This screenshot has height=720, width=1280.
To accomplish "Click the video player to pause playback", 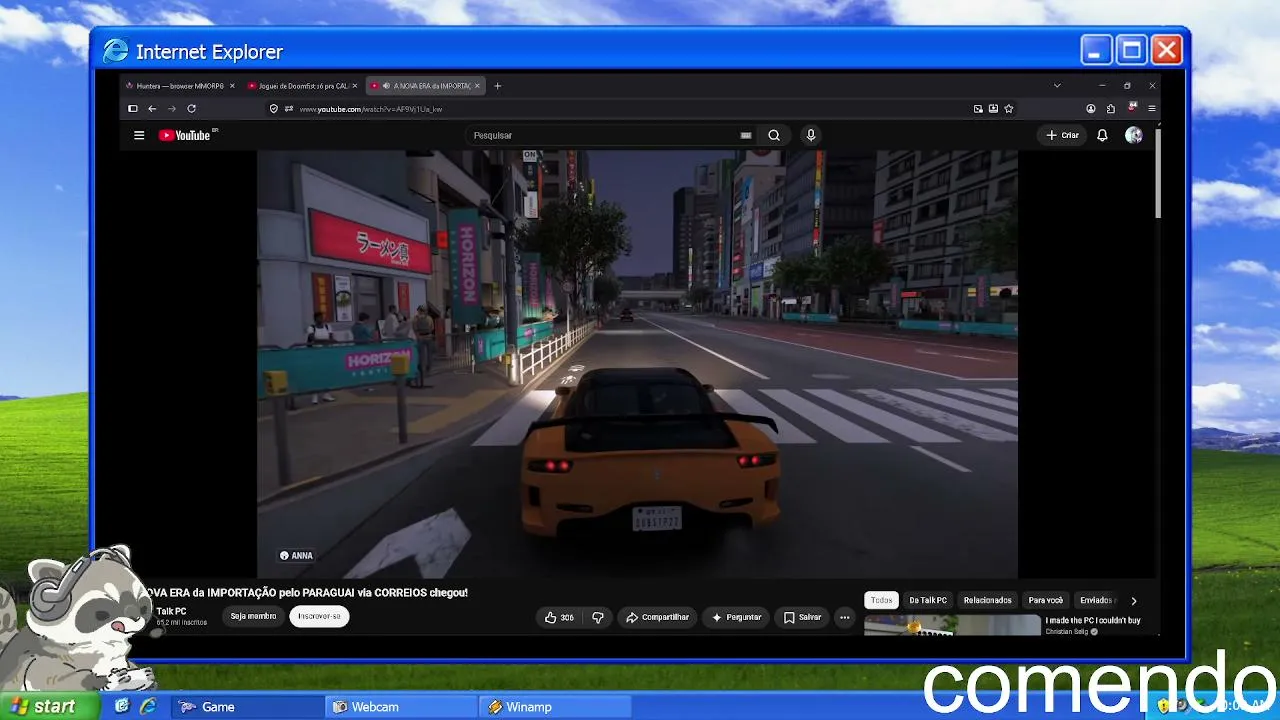I will point(637,364).
